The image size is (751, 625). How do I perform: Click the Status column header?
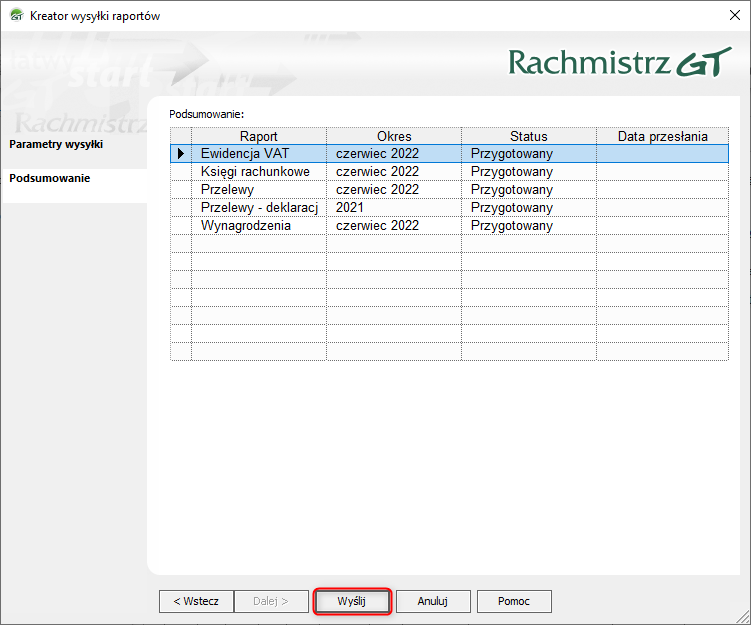coord(529,136)
